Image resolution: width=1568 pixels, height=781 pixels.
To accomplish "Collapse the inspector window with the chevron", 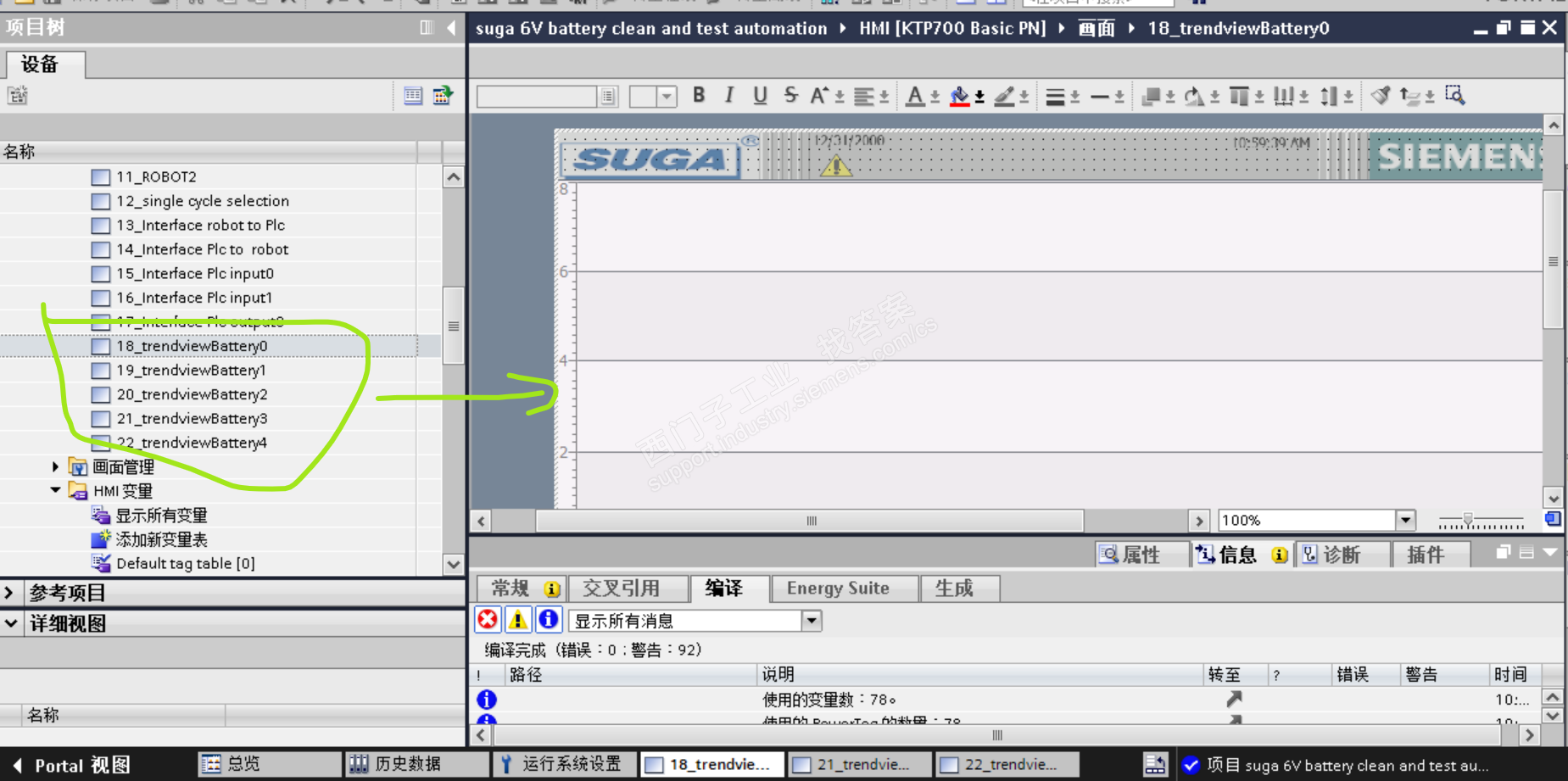I will [1549, 553].
